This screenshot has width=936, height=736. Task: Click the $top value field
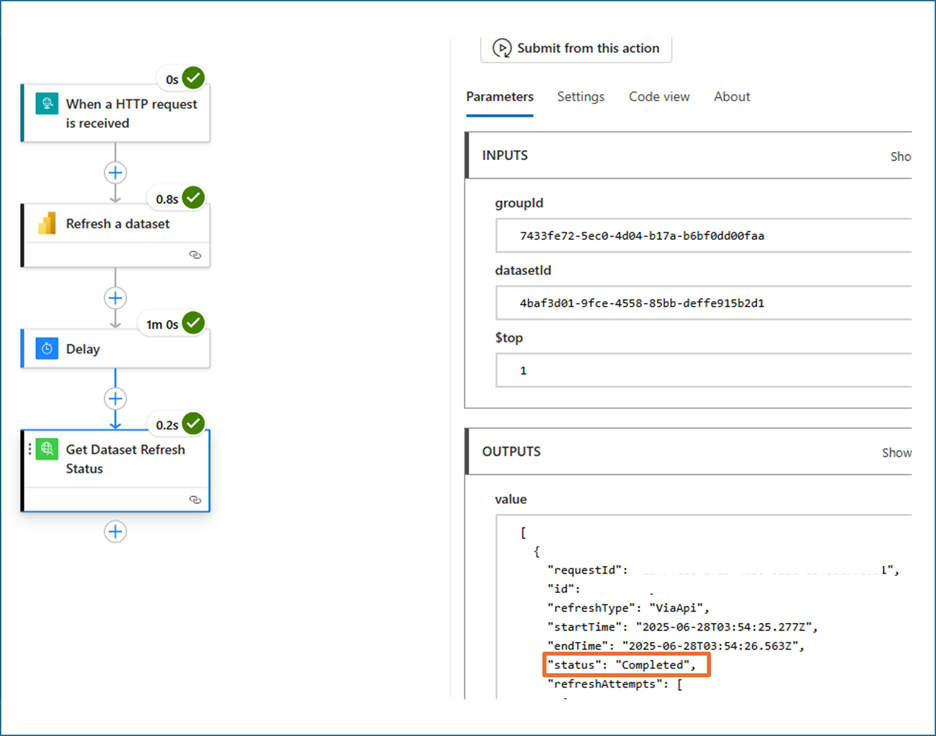(x=704, y=371)
